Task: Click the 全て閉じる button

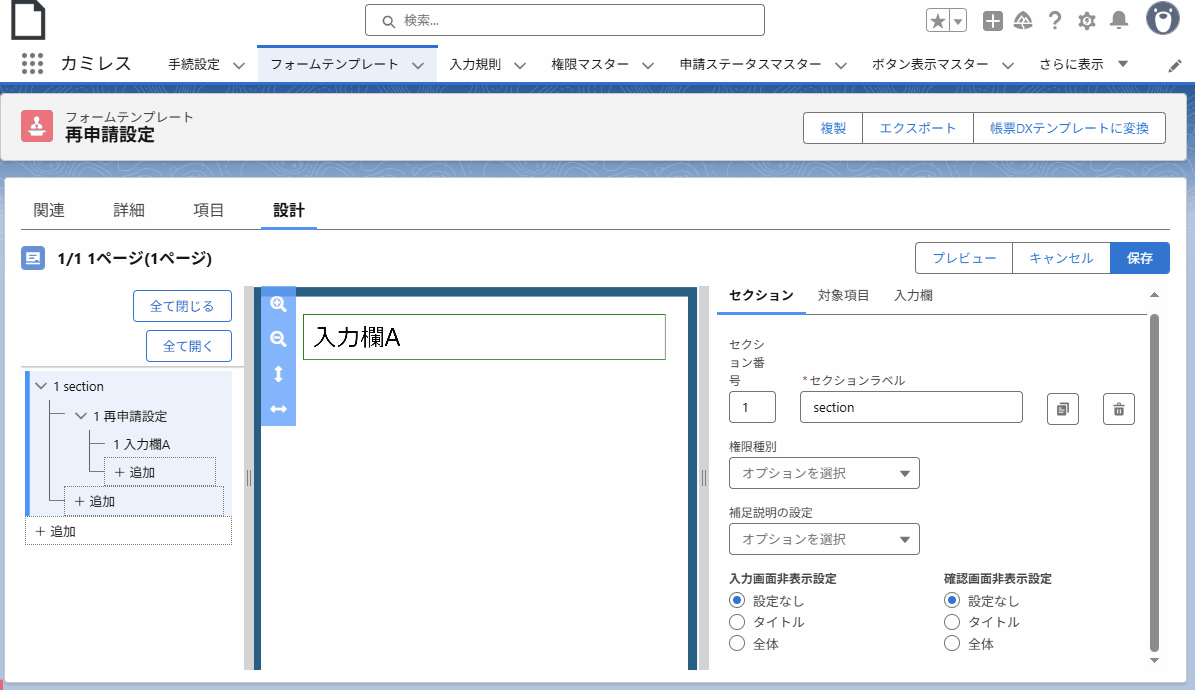Action: (x=182, y=306)
